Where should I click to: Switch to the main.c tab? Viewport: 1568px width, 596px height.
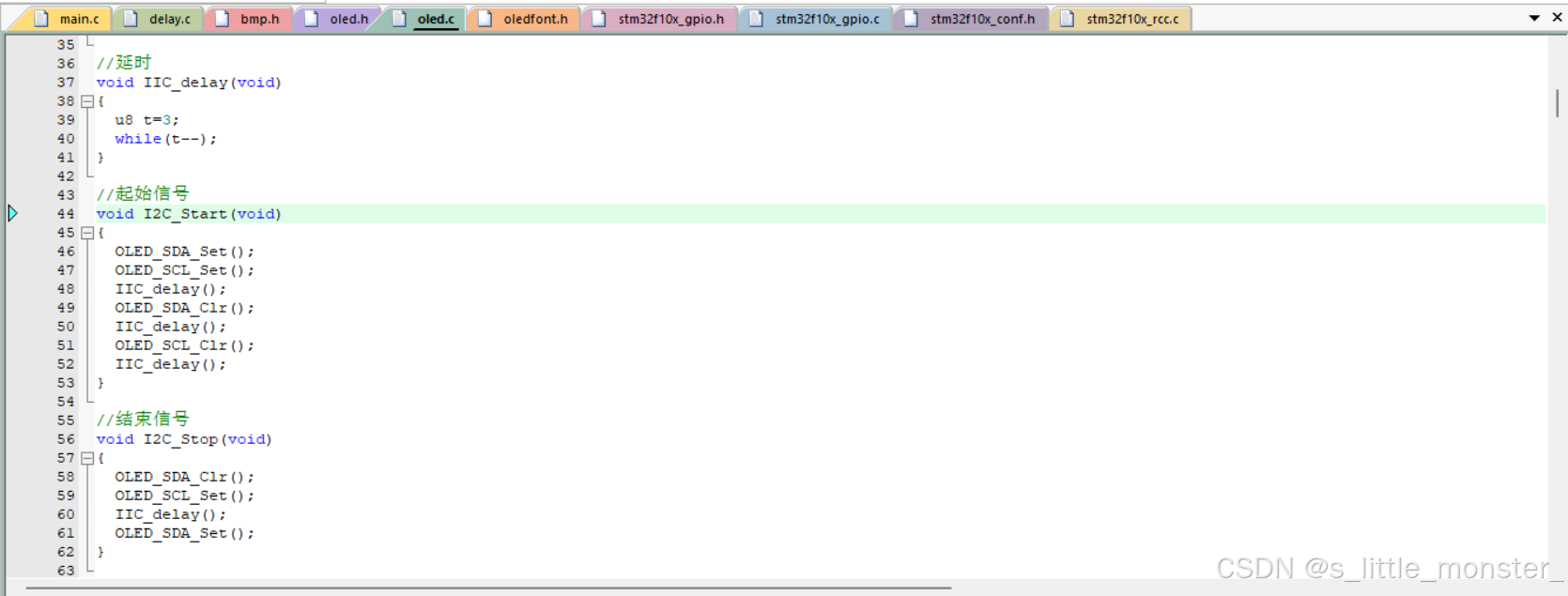point(67,19)
